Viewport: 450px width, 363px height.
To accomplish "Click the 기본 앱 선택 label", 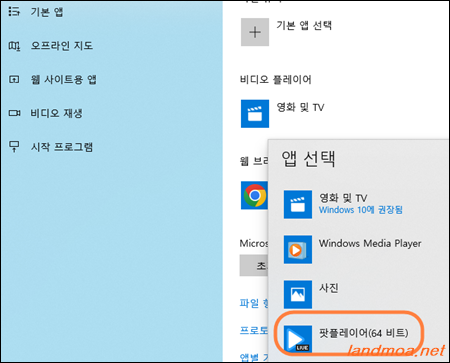I will 304,25.
